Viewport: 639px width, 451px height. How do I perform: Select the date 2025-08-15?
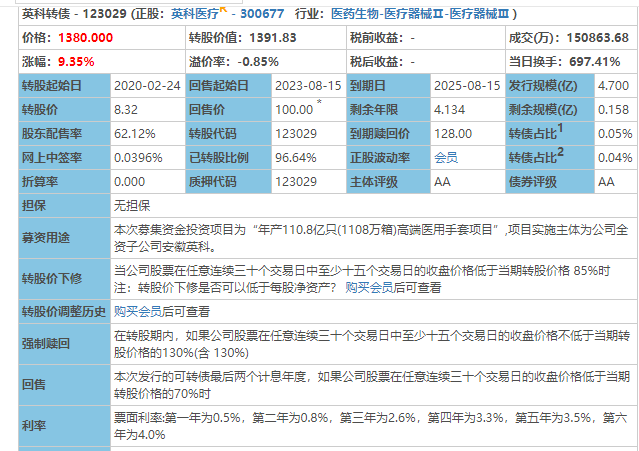tap(467, 86)
